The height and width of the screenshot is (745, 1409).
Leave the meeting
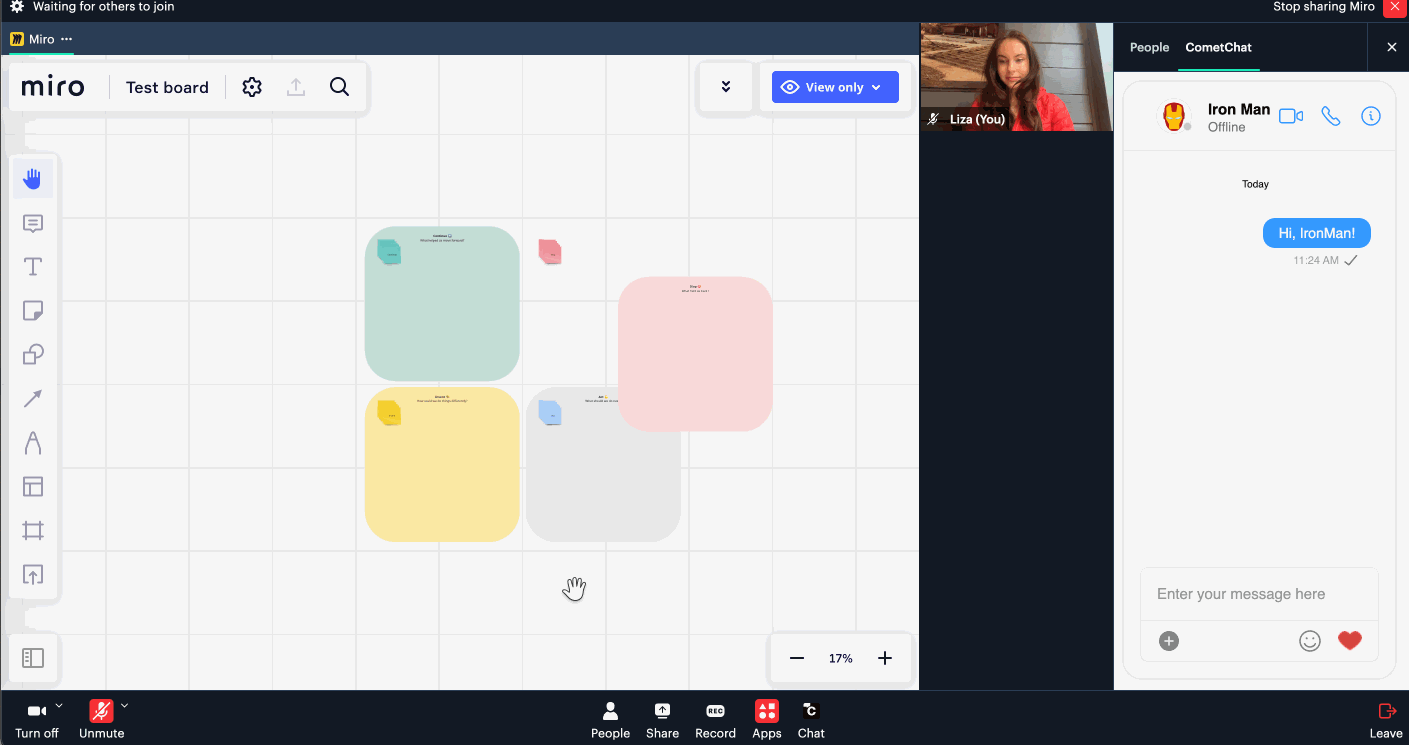coord(1386,720)
